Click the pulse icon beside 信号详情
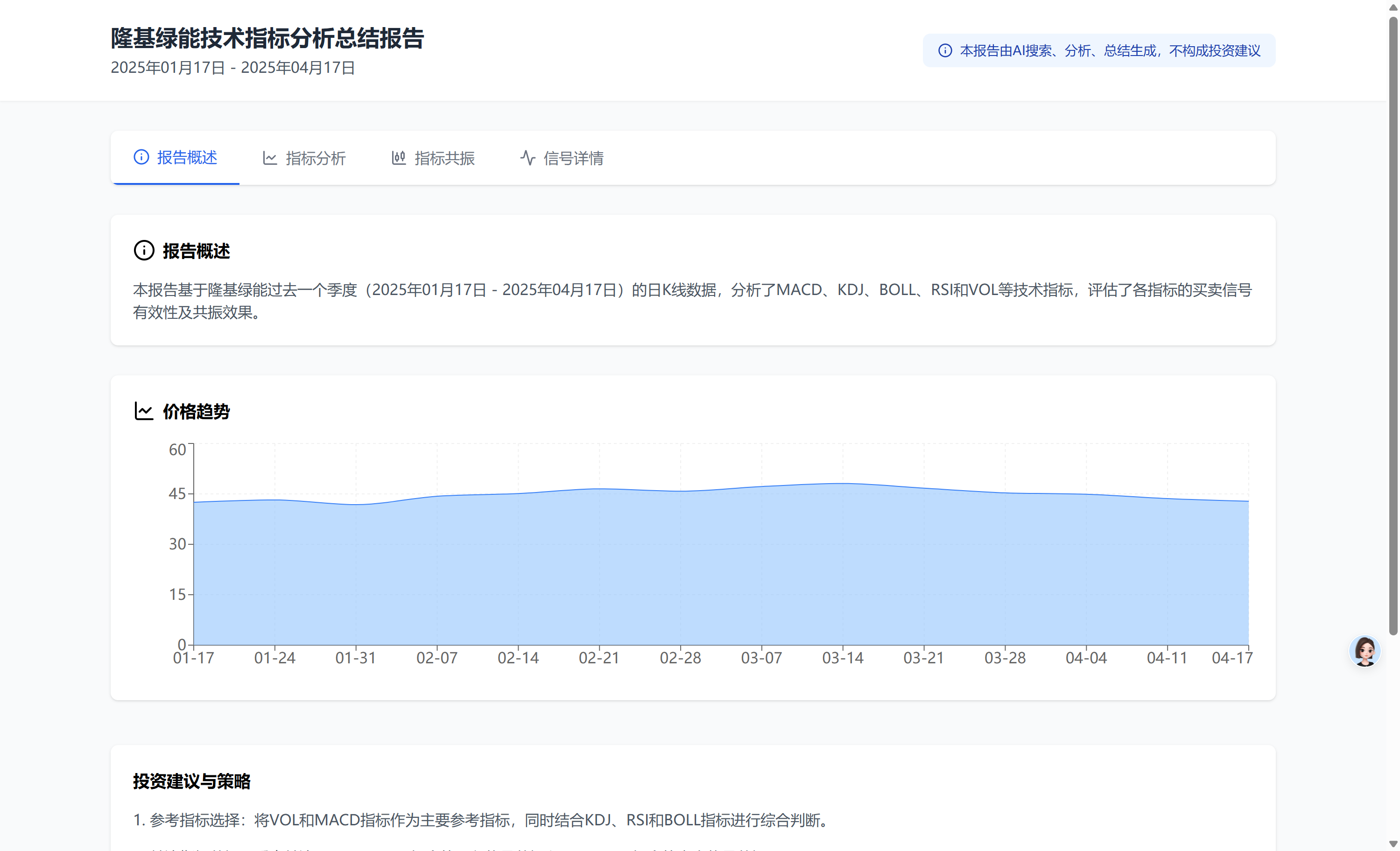 coord(528,158)
